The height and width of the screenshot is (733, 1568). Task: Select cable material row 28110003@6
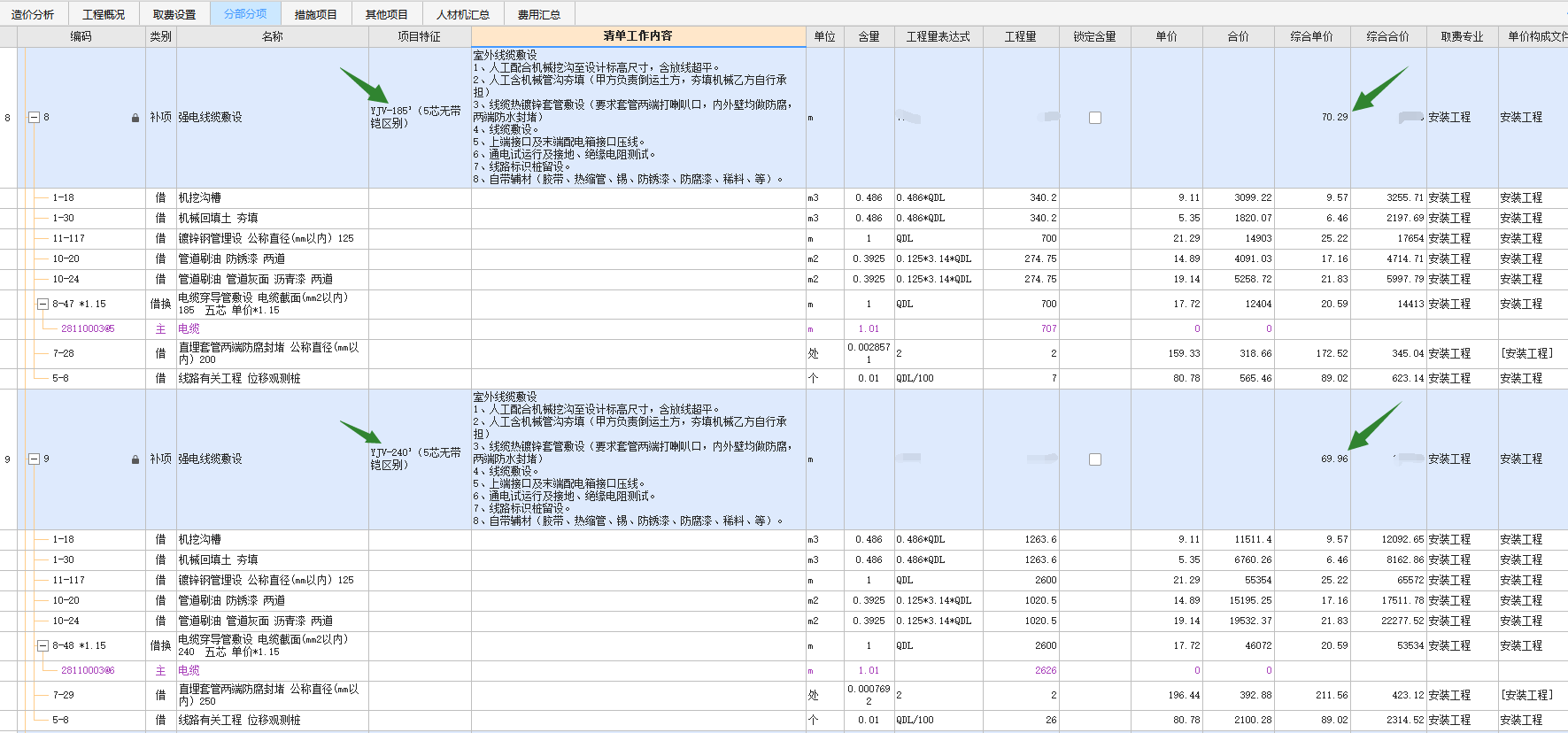click(x=88, y=670)
